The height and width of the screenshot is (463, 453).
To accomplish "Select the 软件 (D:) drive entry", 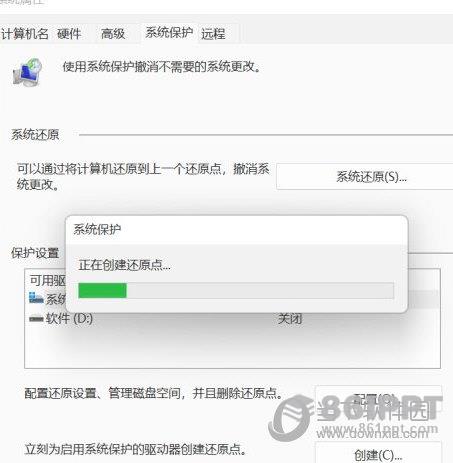I will pyautogui.click(x=233, y=319).
